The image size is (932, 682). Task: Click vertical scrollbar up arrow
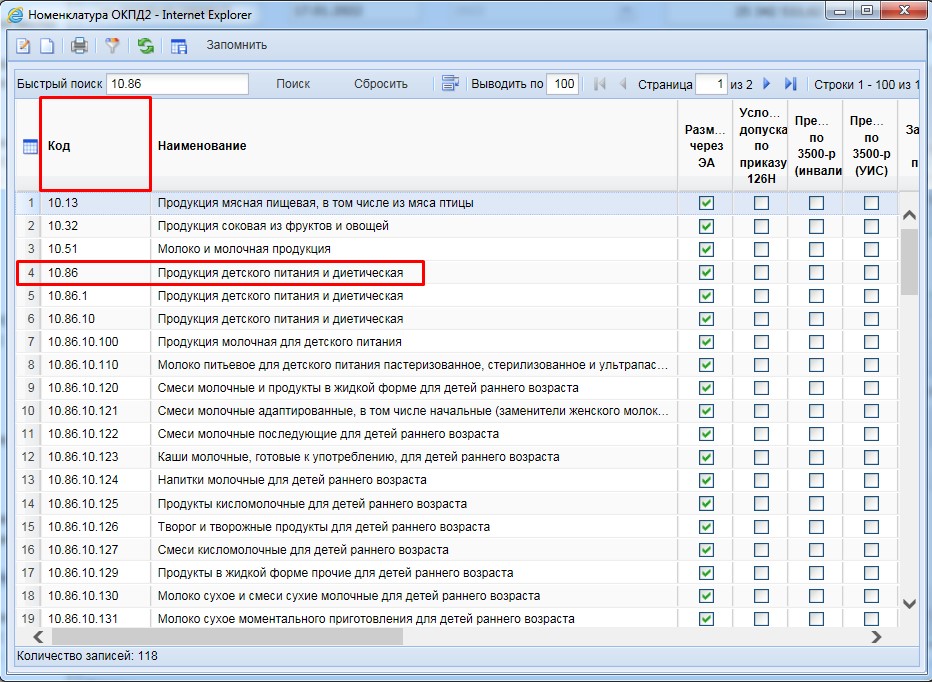(x=909, y=215)
